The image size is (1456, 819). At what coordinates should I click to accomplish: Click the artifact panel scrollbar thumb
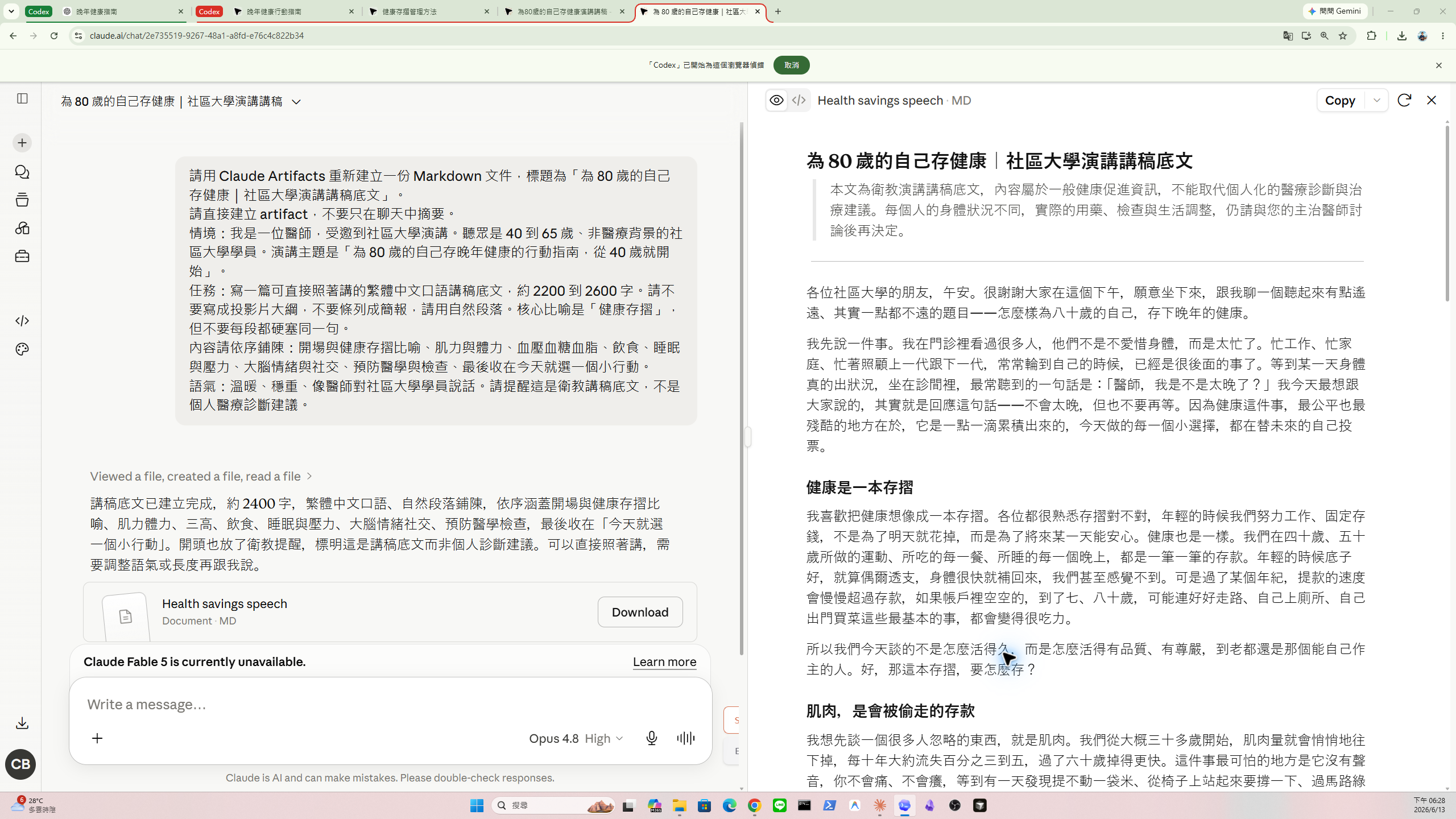pyautogui.click(x=1447, y=213)
